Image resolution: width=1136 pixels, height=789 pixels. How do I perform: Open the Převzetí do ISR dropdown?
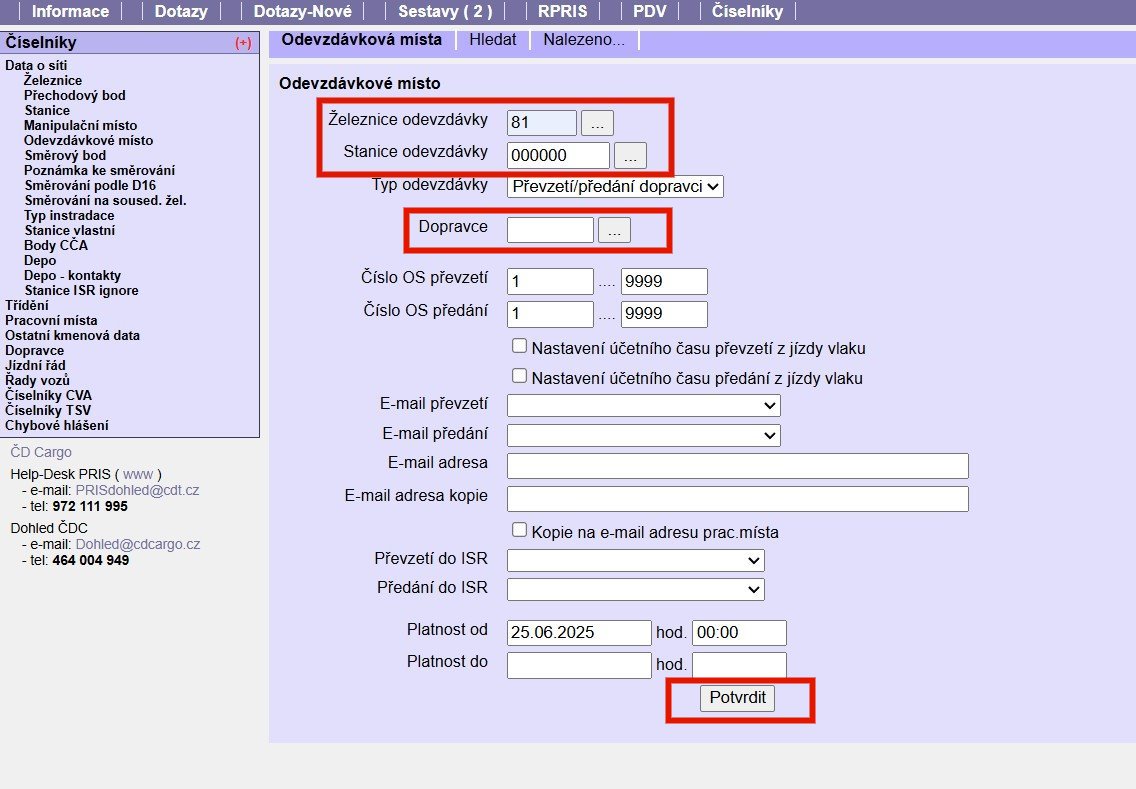[635, 561]
